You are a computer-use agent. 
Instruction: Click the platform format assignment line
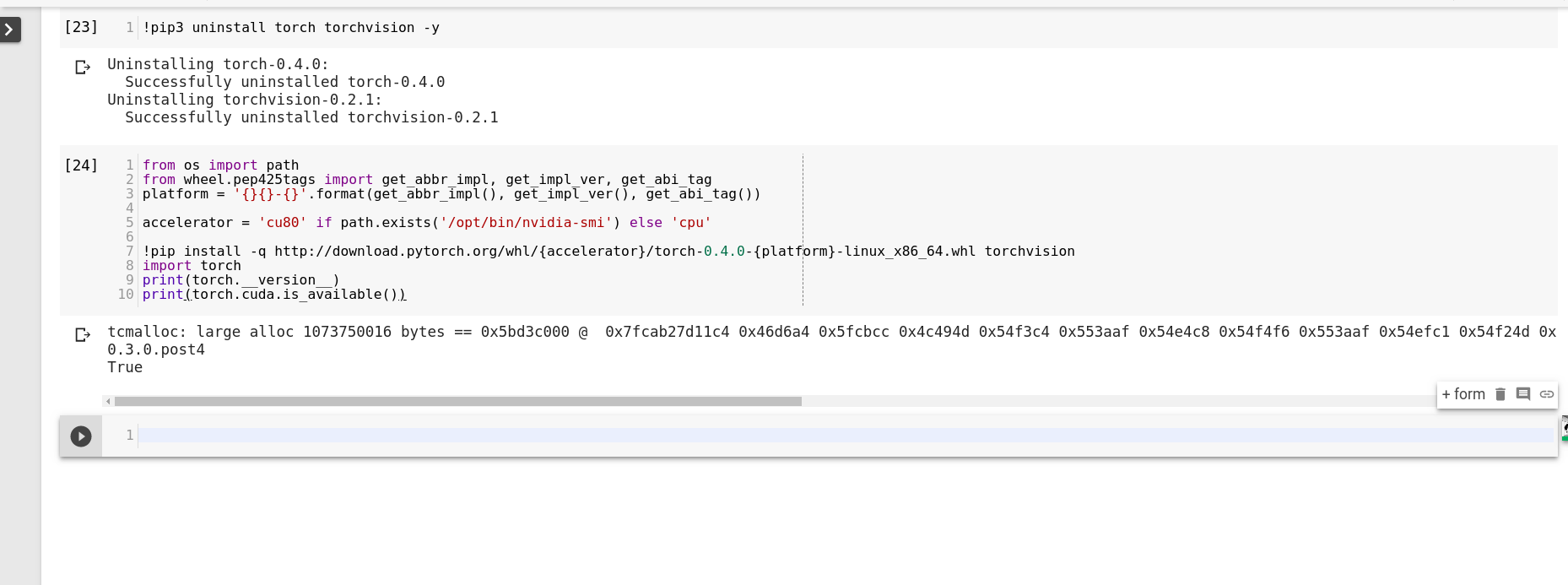(x=451, y=194)
